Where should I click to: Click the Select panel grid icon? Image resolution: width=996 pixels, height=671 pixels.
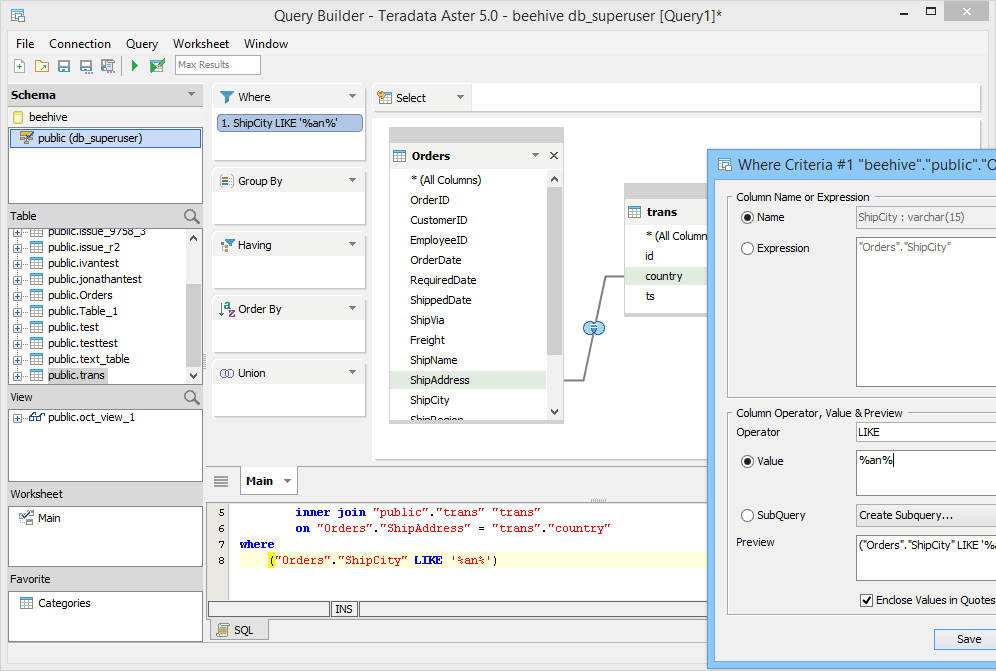coord(384,97)
